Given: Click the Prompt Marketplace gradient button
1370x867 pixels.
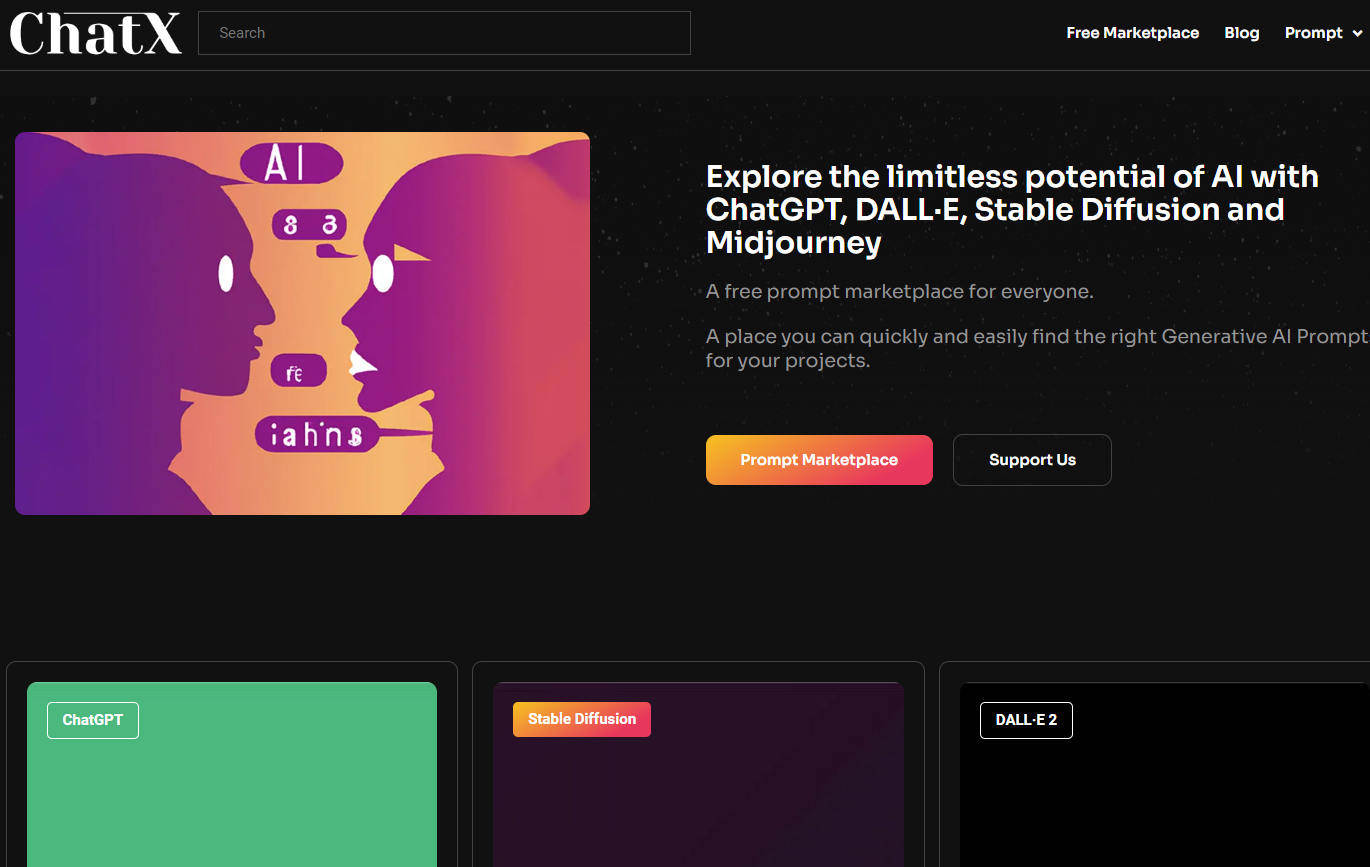Looking at the screenshot, I should click(819, 460).
